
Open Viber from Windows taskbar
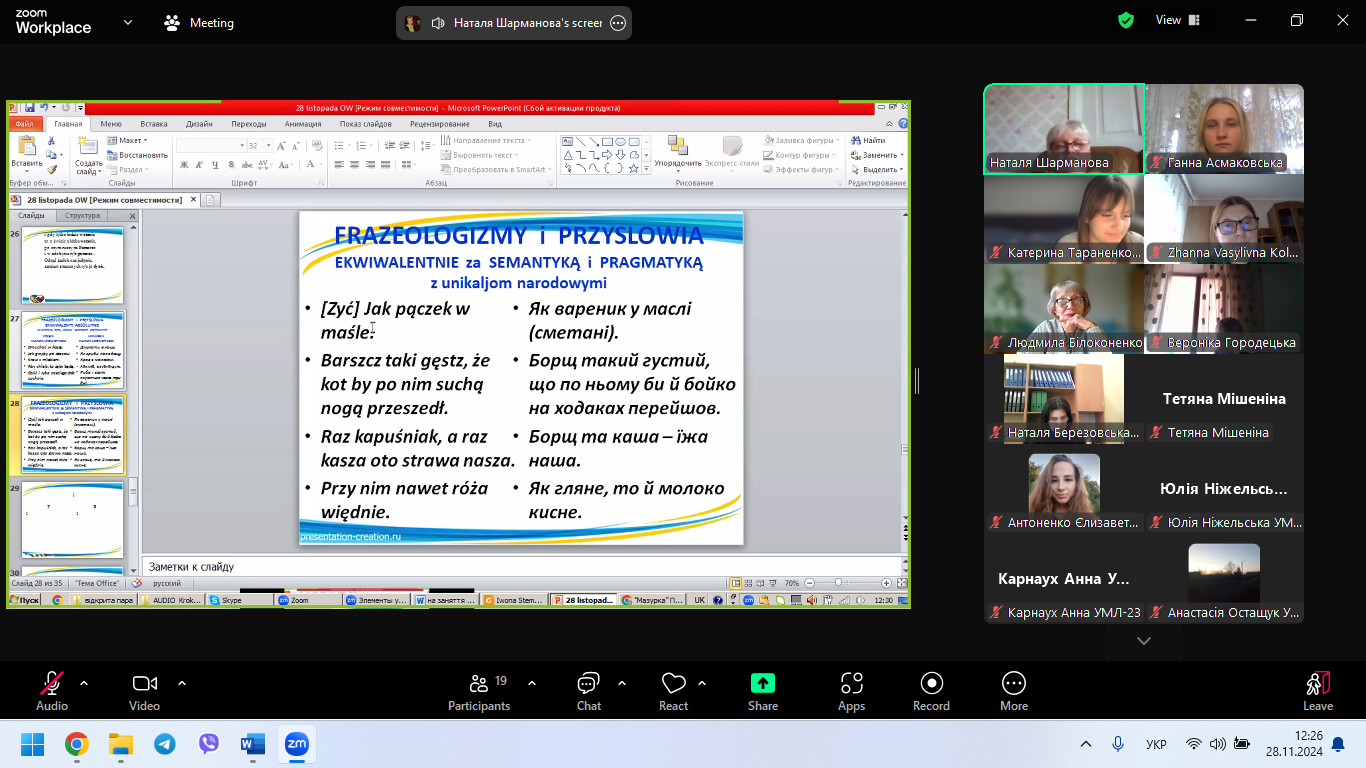(x=209, y=744)
